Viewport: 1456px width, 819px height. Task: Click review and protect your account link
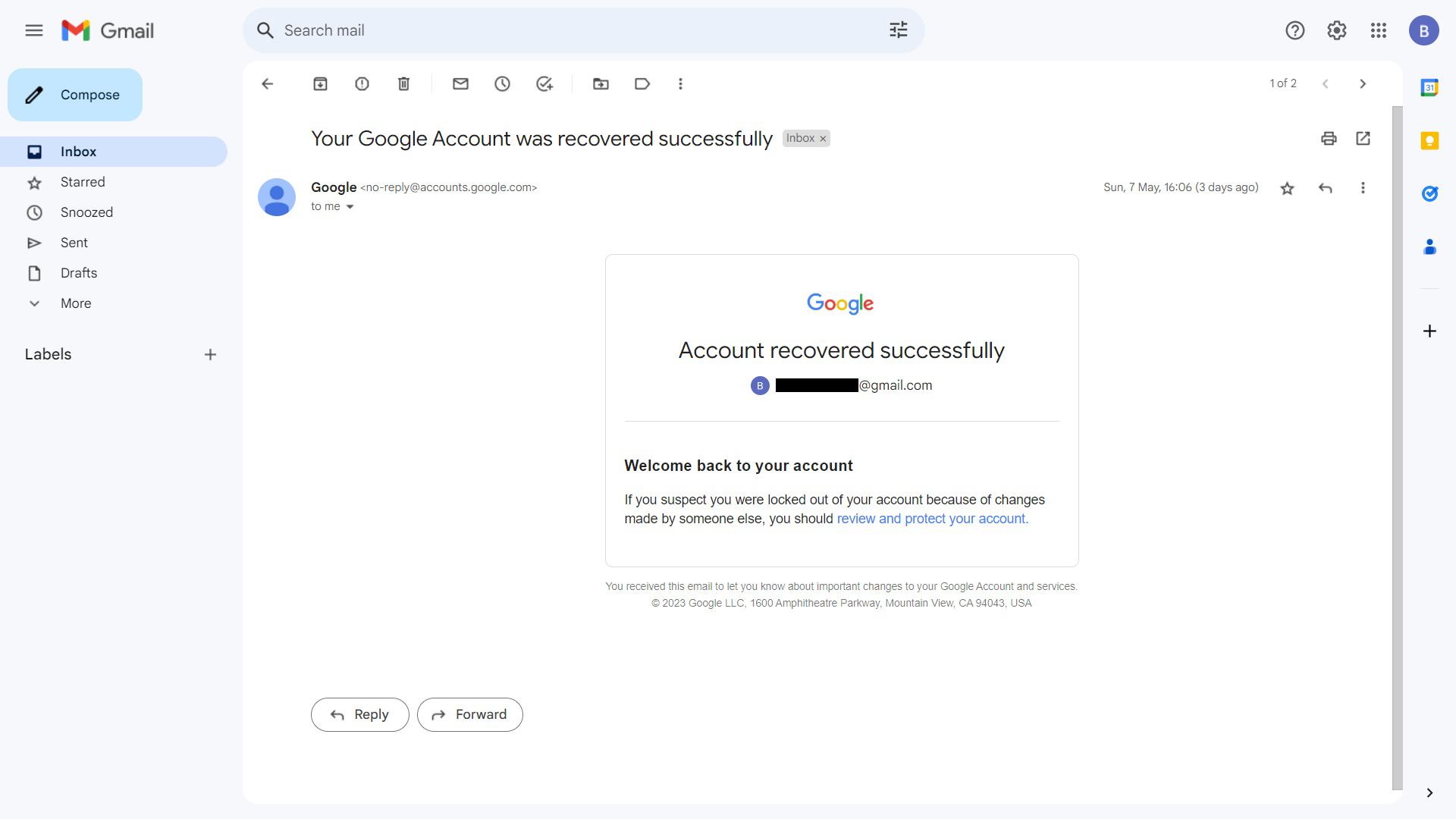click(x=932, y=519)
